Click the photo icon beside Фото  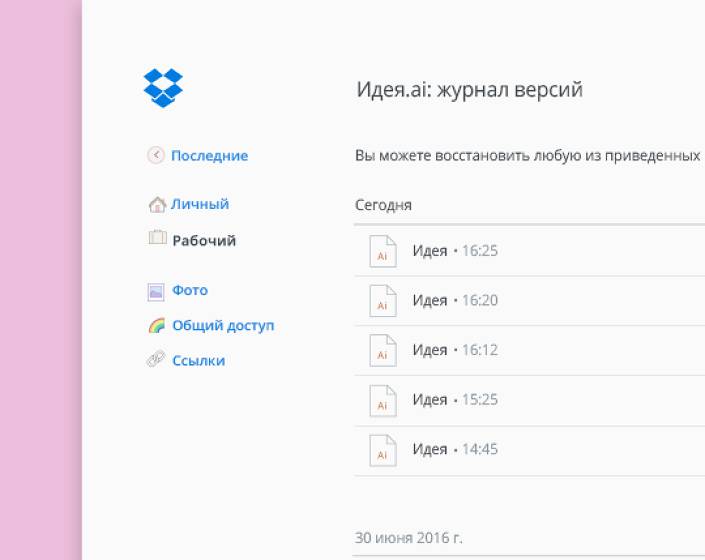pos(156,292)
